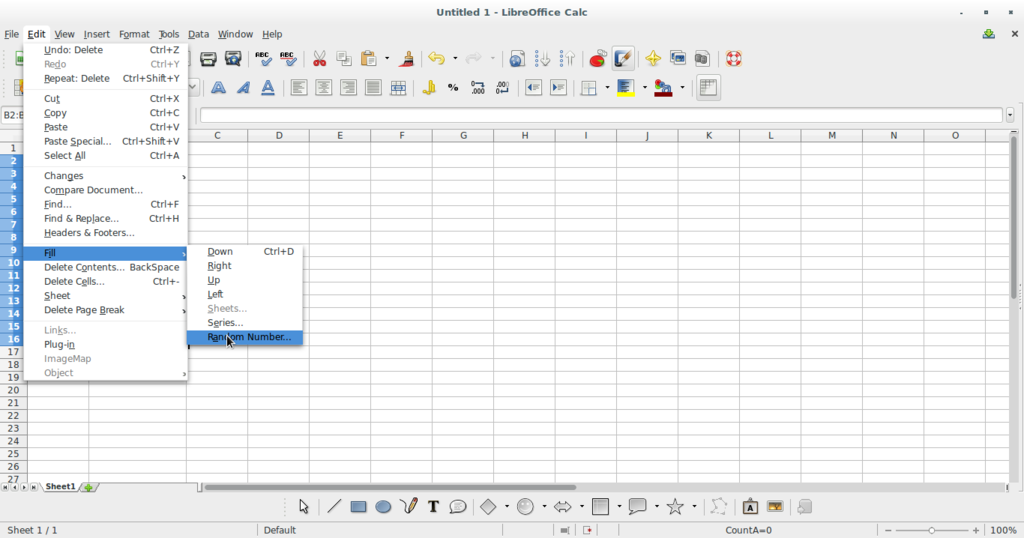Toggle AutoSpellcheck icon
The image size is (1024, 538).
pos(288,59)
